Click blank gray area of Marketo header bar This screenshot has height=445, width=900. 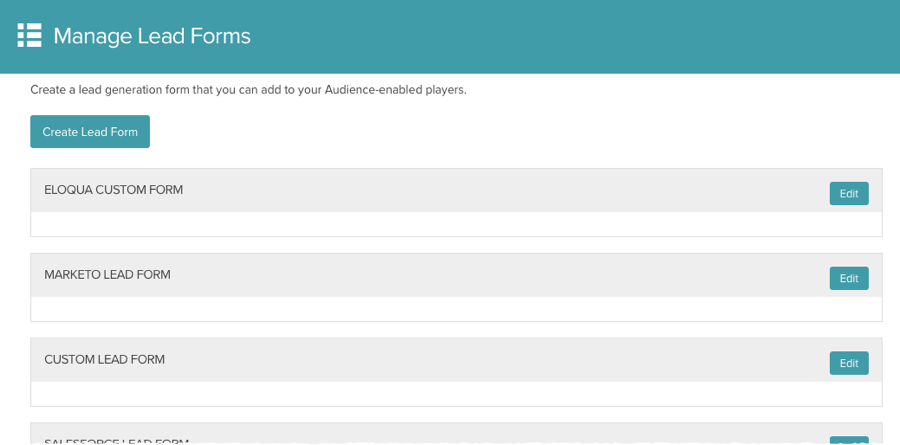pyautogui.click(x=500, y=275)
